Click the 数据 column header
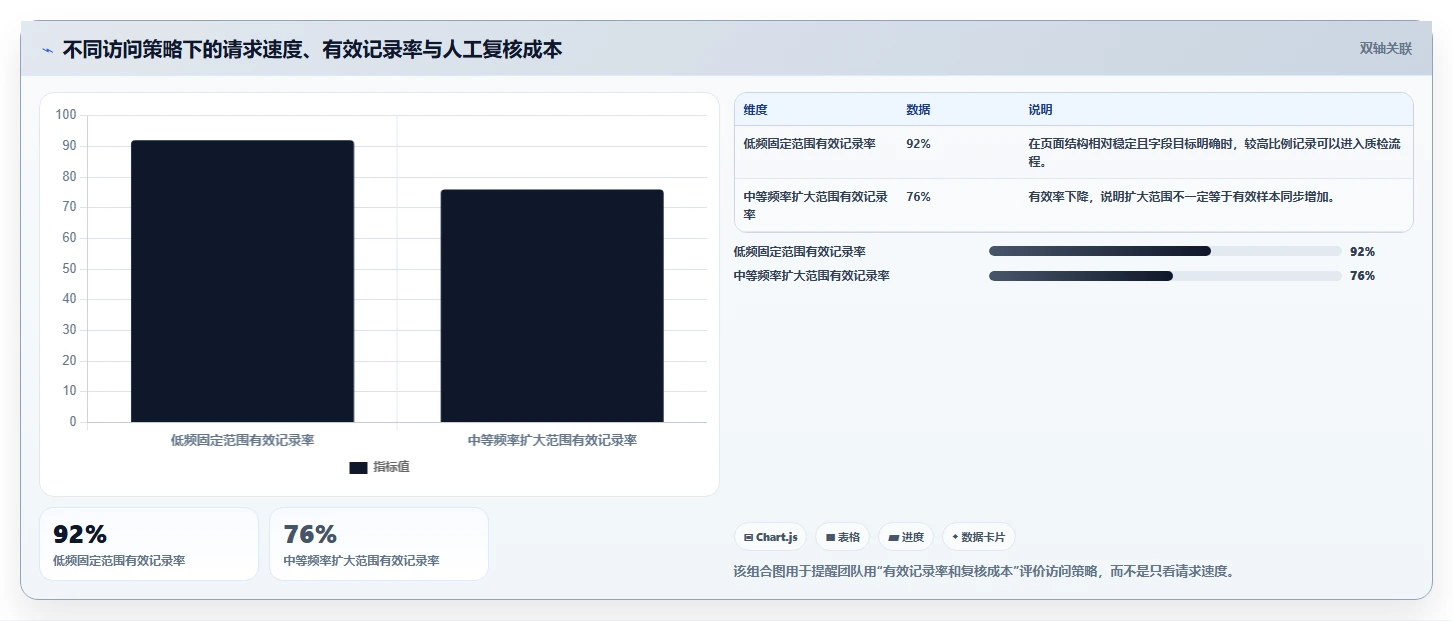This screenshot has width=1453, height=621. 918,110
